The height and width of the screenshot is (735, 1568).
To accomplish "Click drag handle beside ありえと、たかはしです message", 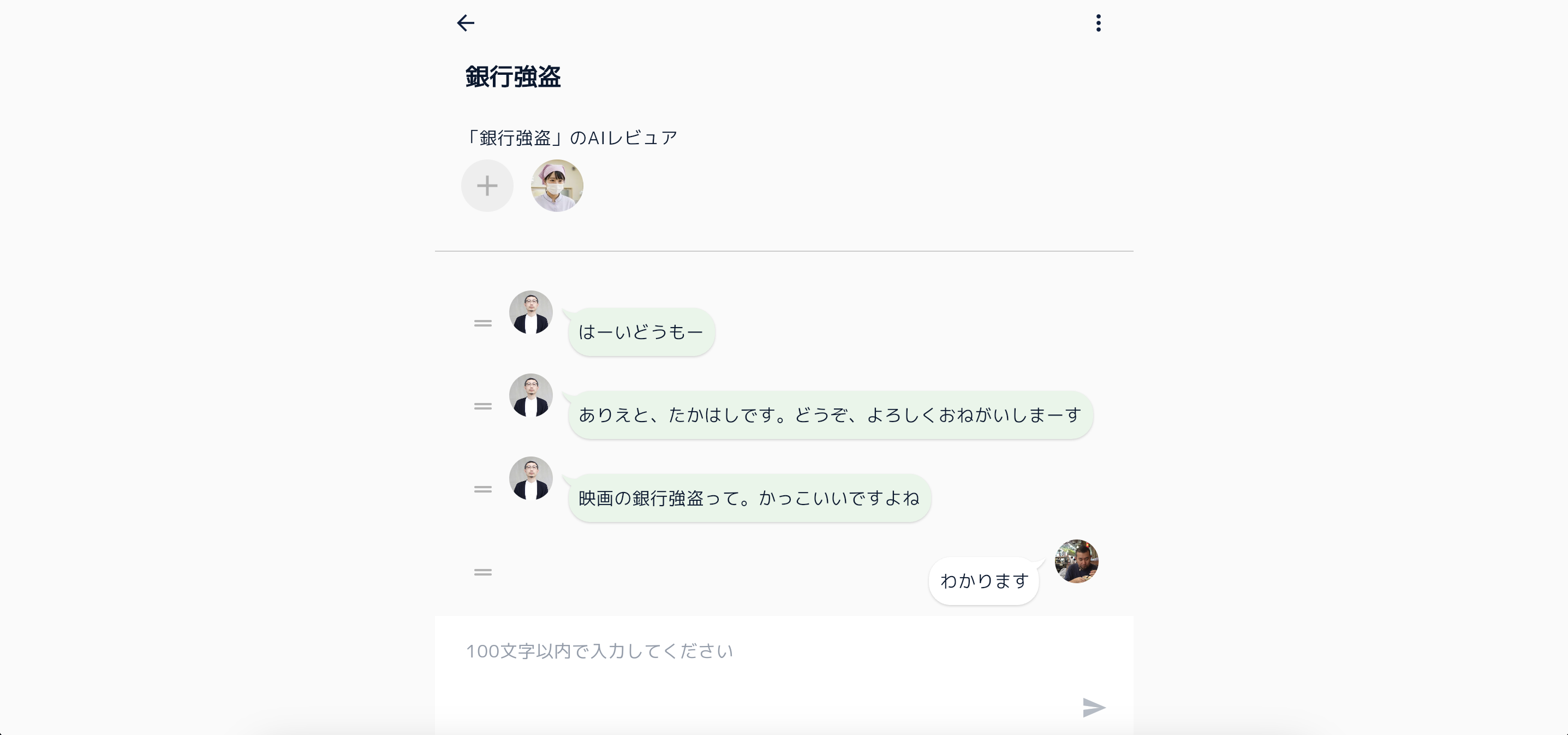I will tap(482, 406).
